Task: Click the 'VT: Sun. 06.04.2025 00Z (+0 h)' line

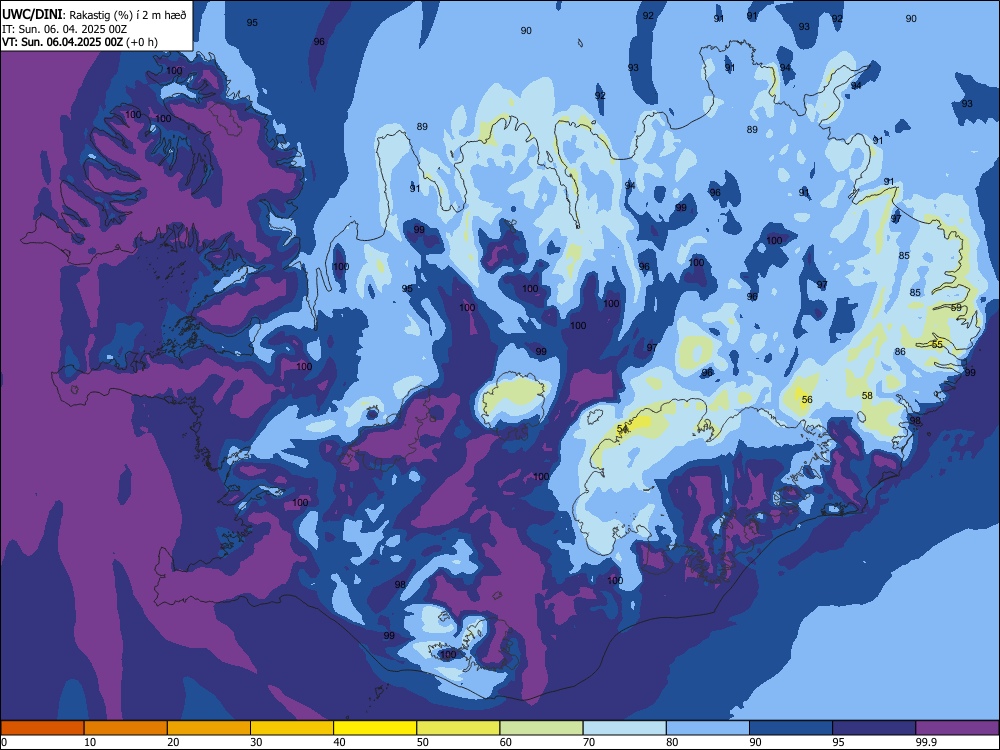Action: point(80,42)
